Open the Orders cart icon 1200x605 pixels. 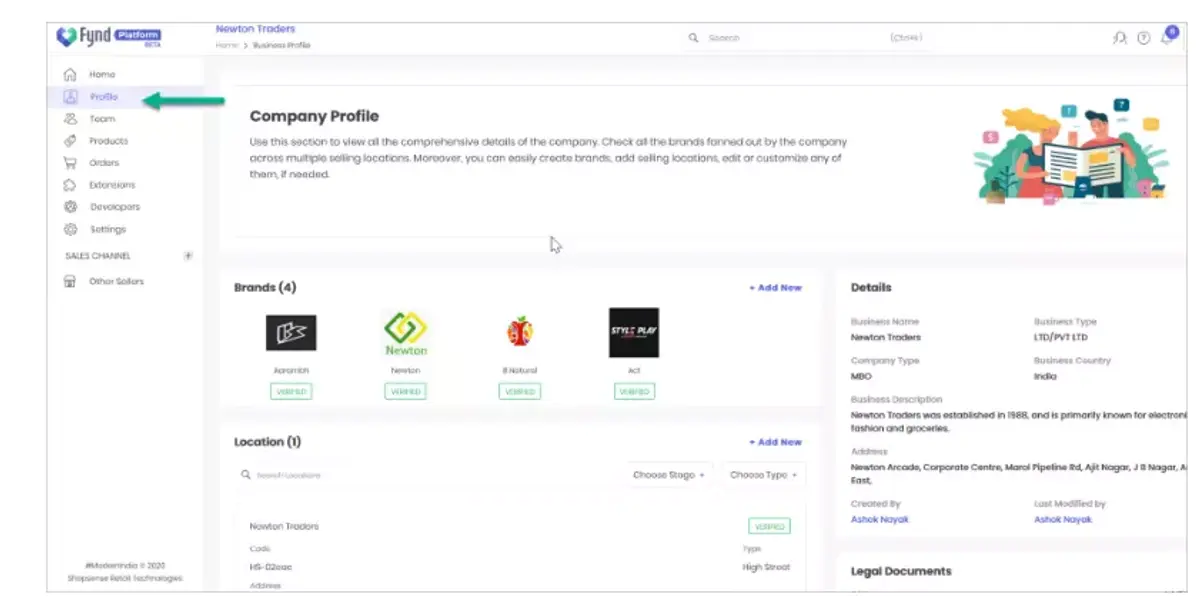(x=70, y=163)
